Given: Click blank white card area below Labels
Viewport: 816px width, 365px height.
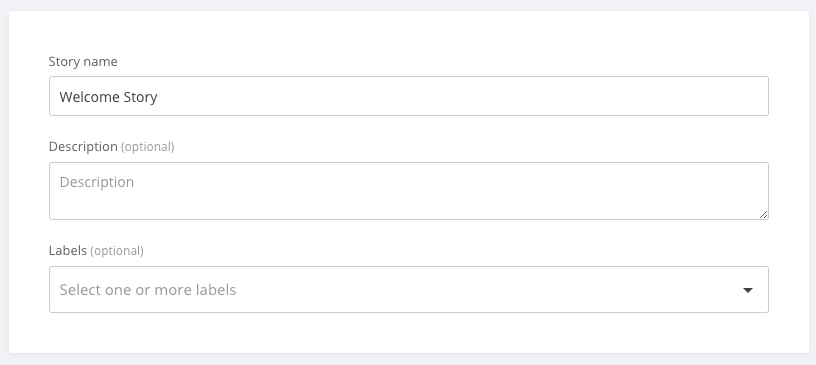Looking at the screenshot, I should (x=409, y=333).
